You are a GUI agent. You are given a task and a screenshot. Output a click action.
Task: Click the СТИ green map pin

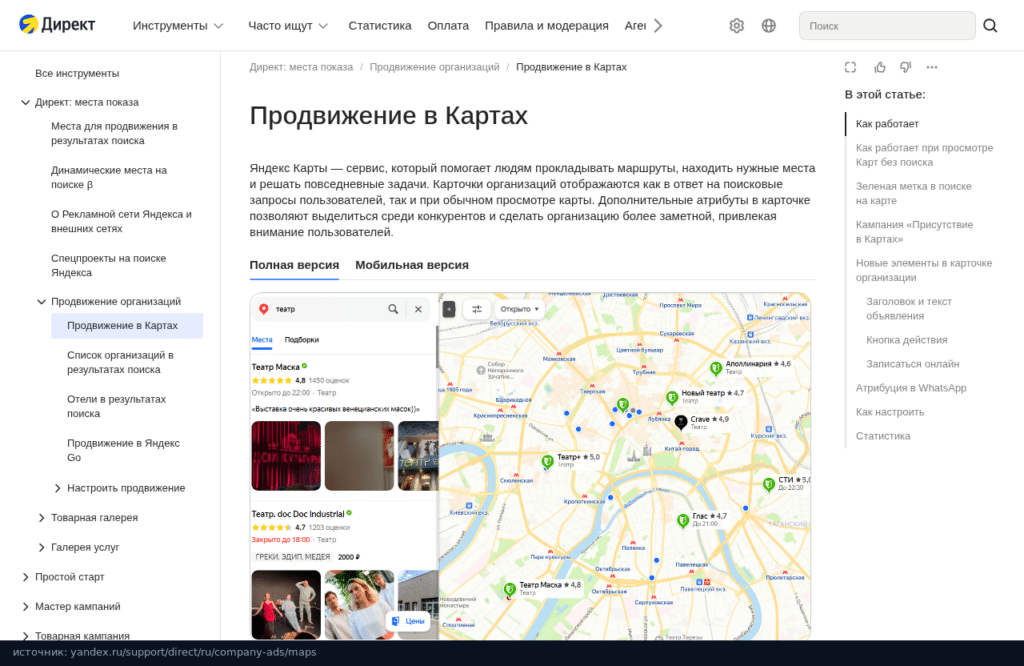[769, 484]
